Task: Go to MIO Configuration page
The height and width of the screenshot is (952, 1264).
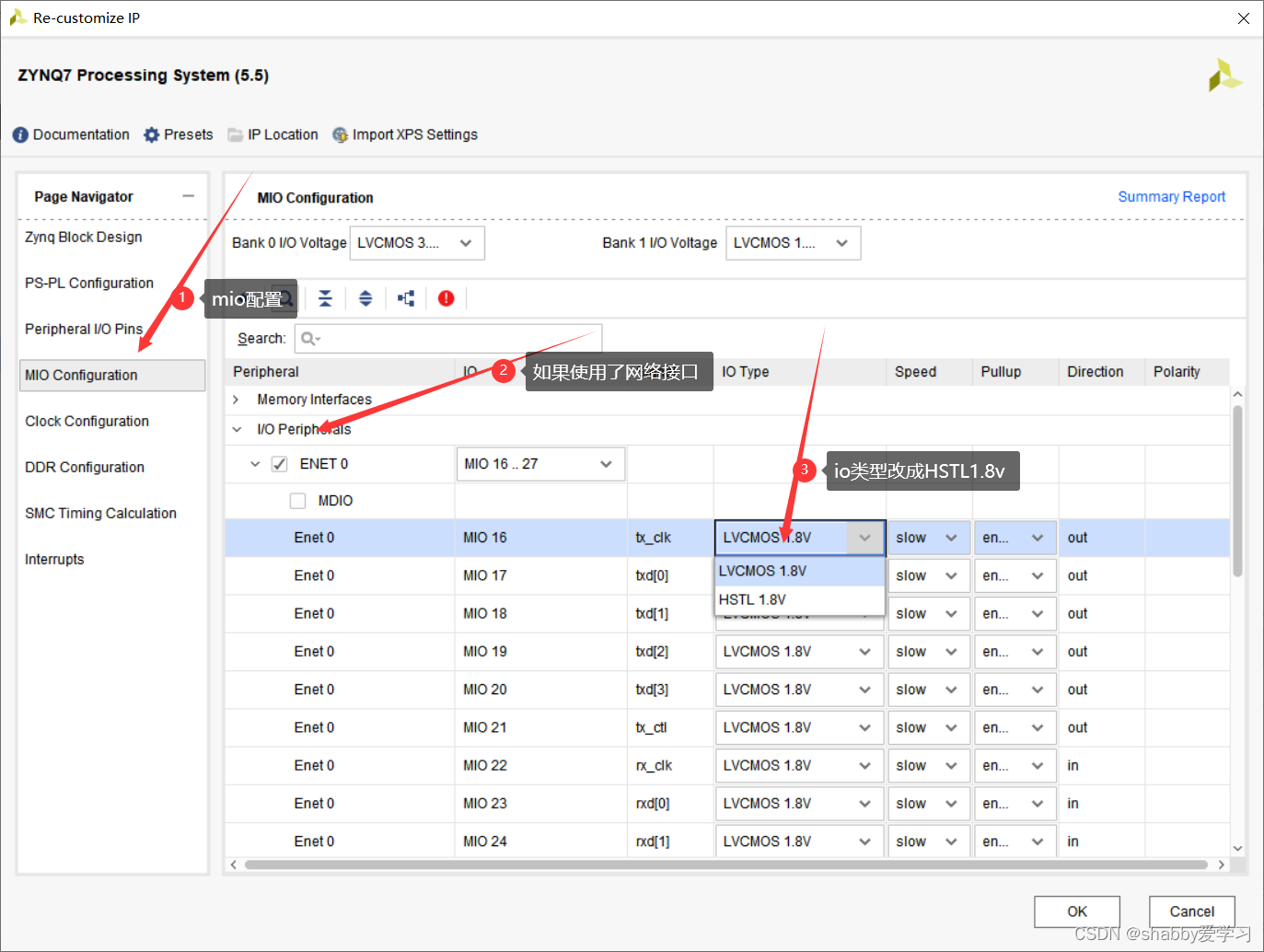Action: pos(112,375)
